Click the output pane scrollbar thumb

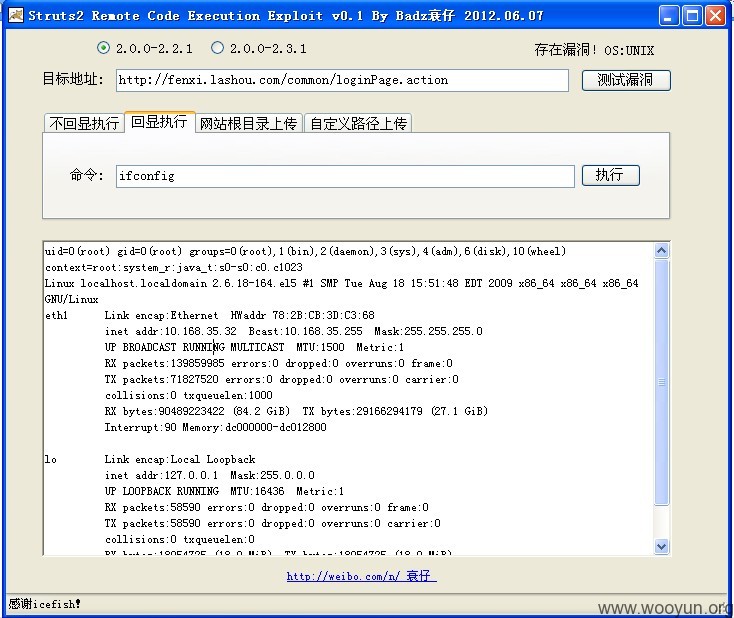661,382
